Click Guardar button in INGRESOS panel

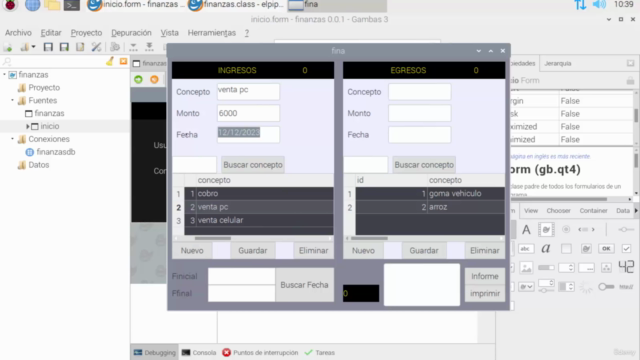253,251
